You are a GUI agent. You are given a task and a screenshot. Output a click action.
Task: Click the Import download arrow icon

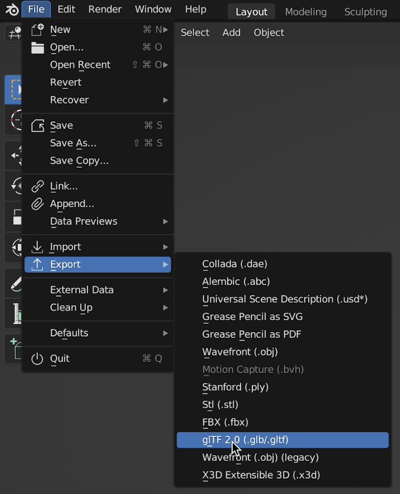(x=37, y=247)
